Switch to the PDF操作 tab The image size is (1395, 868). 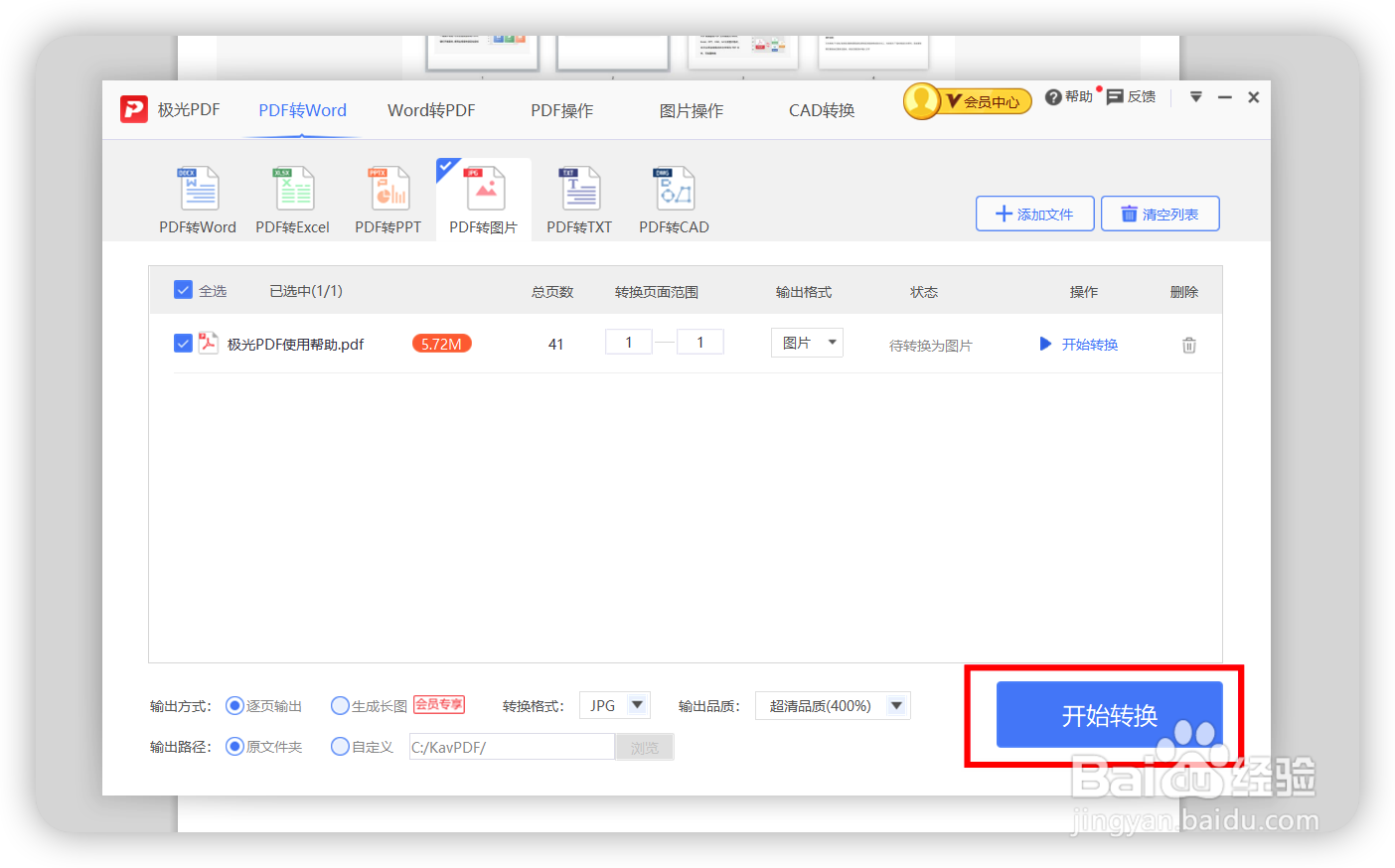pos(561,110)
